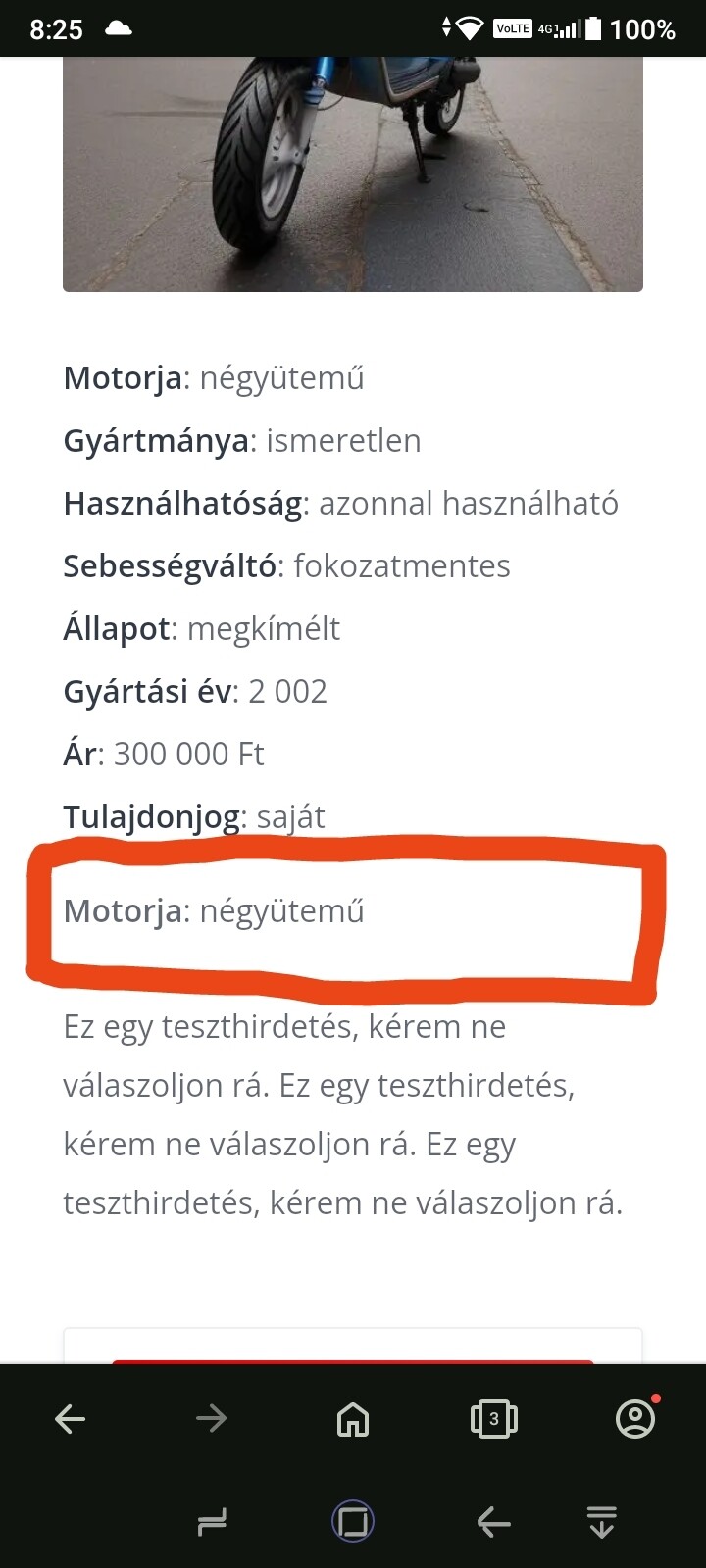Viewport: 706px width, 1568px height.
Task: Open the tab switcher showing 3 tabs
Action: [494, 1418]
